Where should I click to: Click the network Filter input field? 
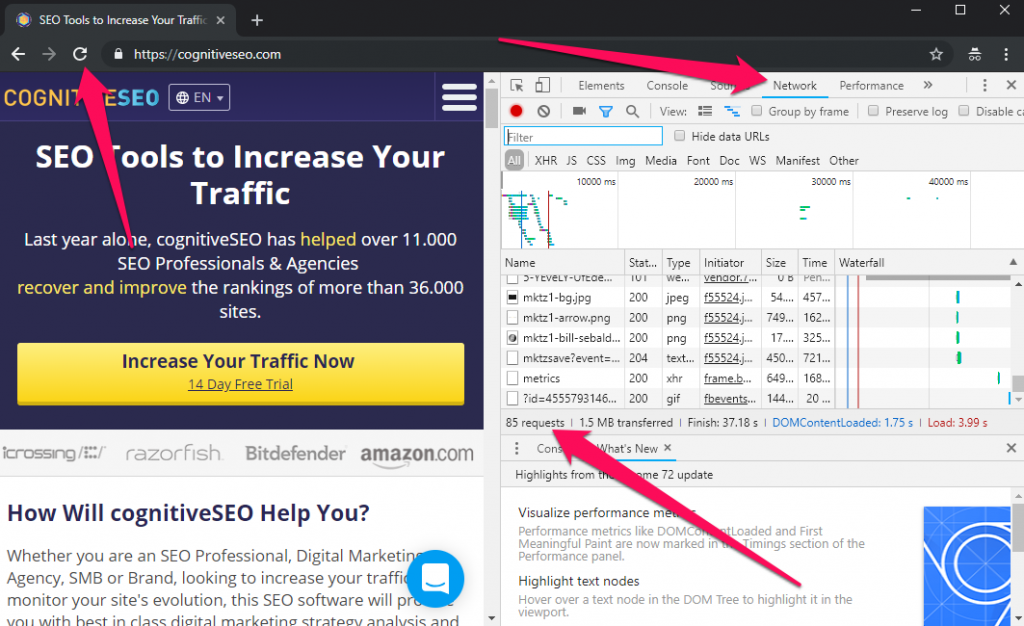click(583, 136)
